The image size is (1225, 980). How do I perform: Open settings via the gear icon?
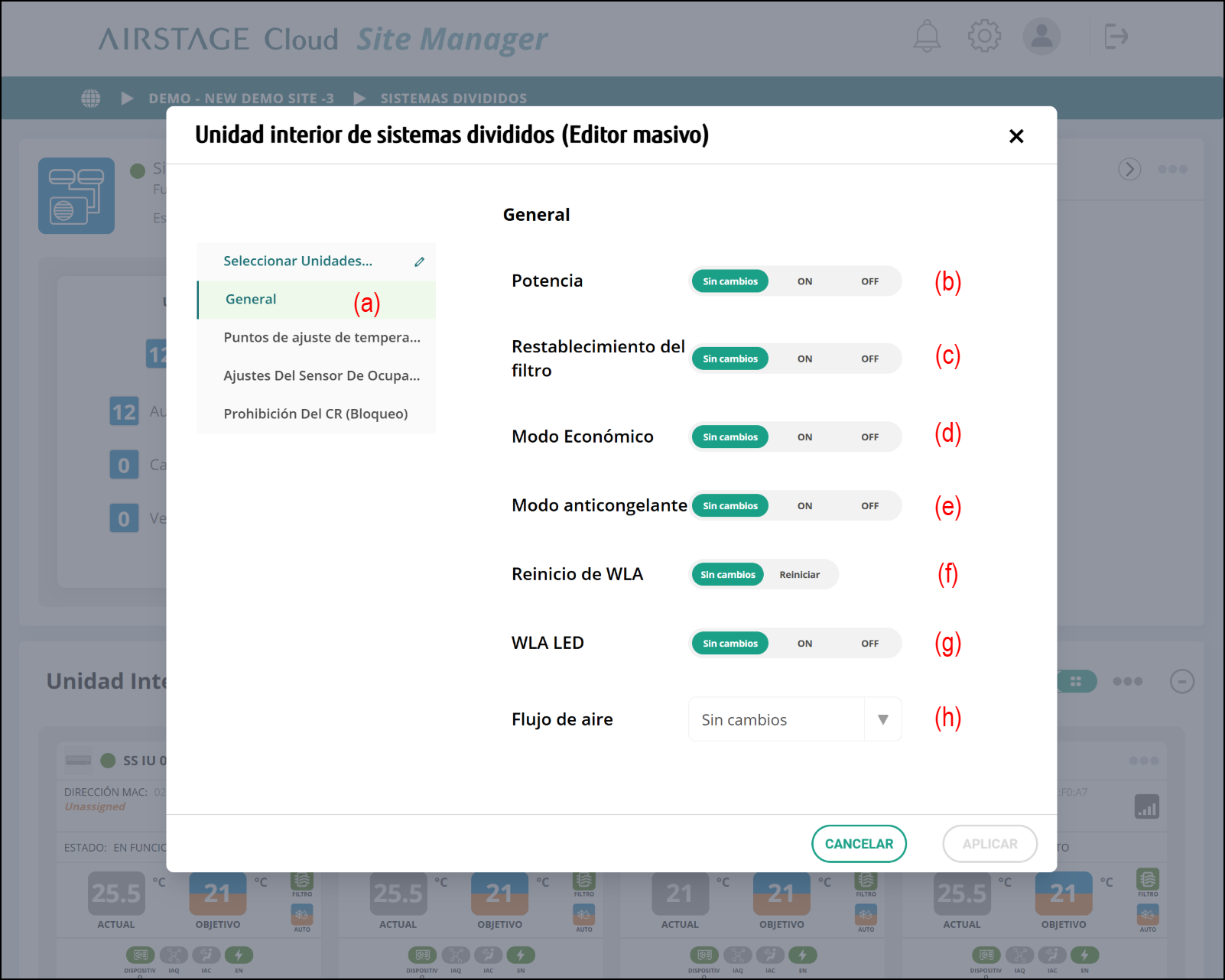(x=984, y=37)
